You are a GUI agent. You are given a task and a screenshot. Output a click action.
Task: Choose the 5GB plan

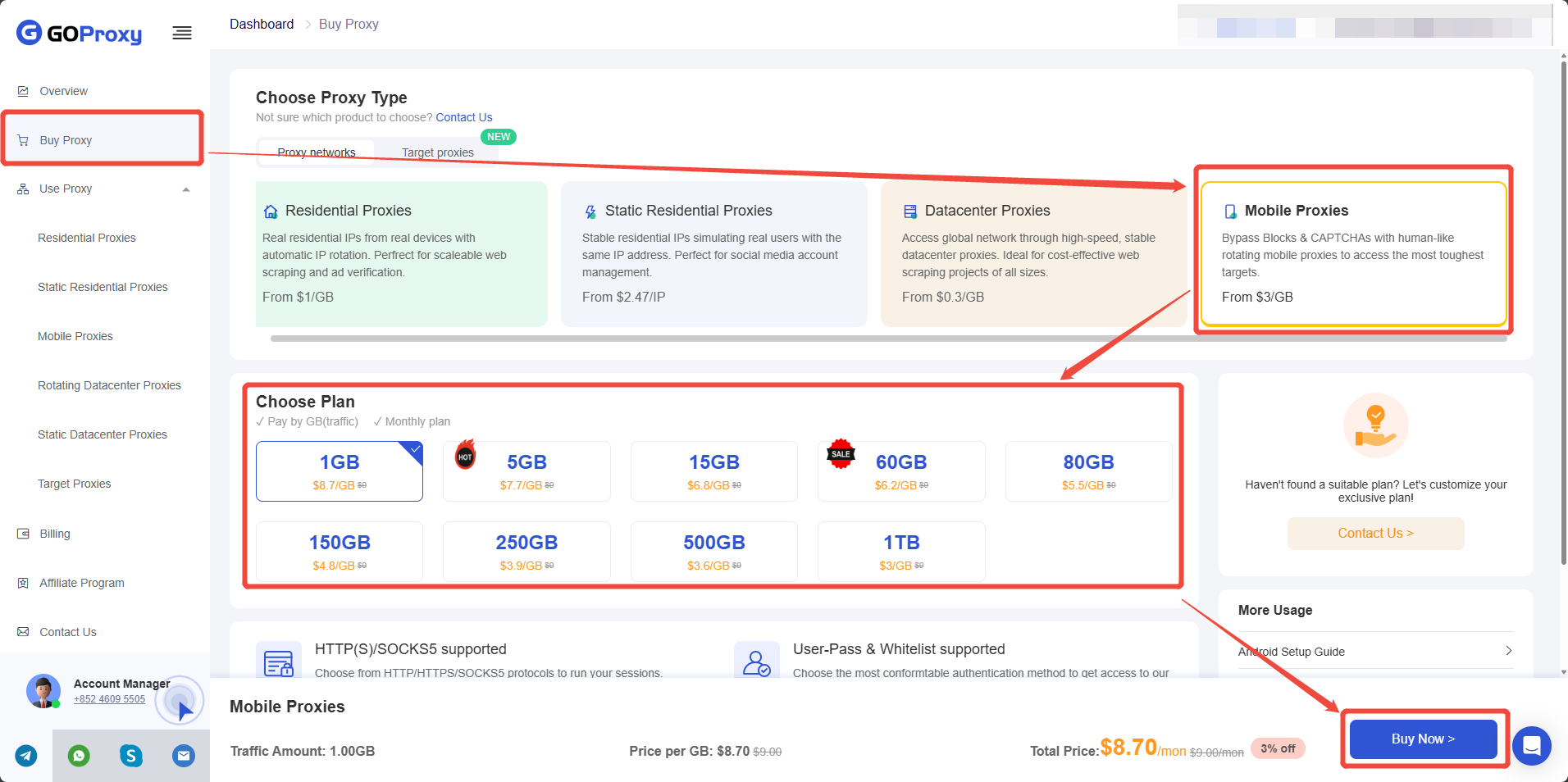[526, 471]
